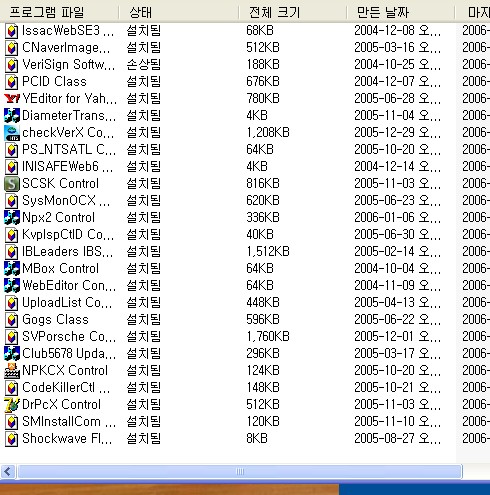Click the Npx2 Control puzzle icon
The image size is (490, 495).
point(12,217)
